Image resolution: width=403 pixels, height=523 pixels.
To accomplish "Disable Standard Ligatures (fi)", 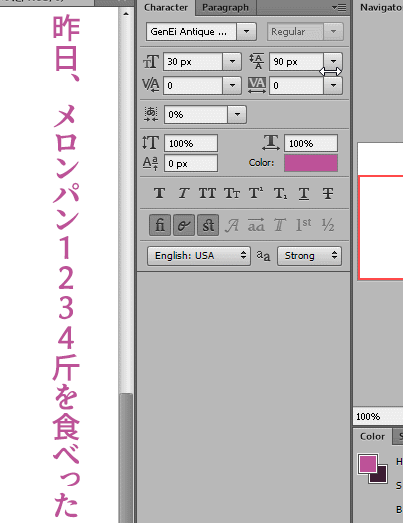I will point(160,225).
